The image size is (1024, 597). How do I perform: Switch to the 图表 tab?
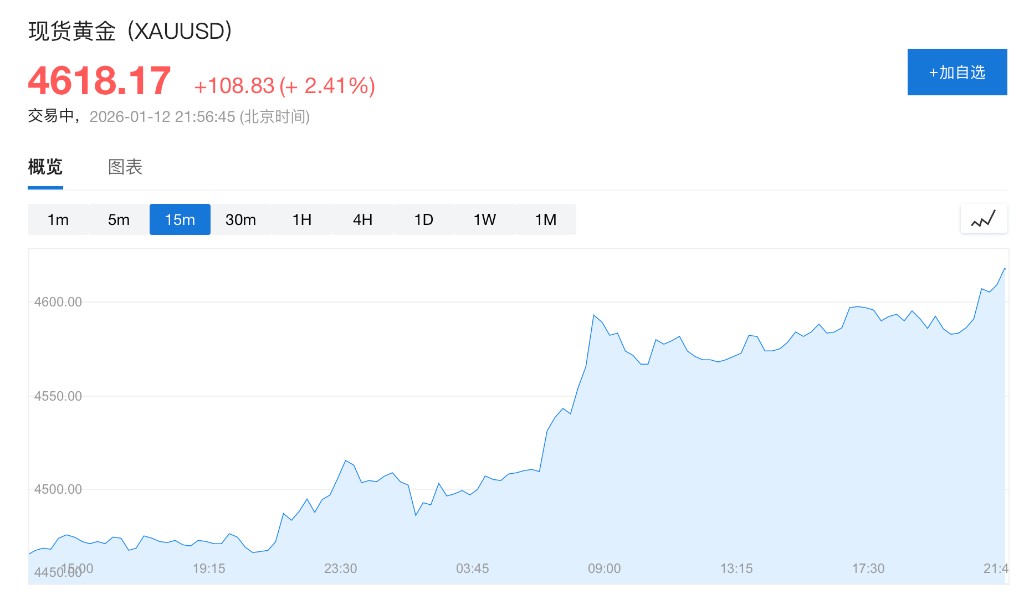[125, 167]
